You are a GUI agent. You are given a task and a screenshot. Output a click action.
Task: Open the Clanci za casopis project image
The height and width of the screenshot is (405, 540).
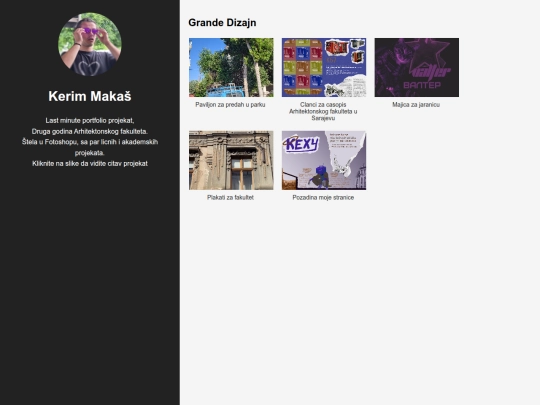[x=324, y=68]
